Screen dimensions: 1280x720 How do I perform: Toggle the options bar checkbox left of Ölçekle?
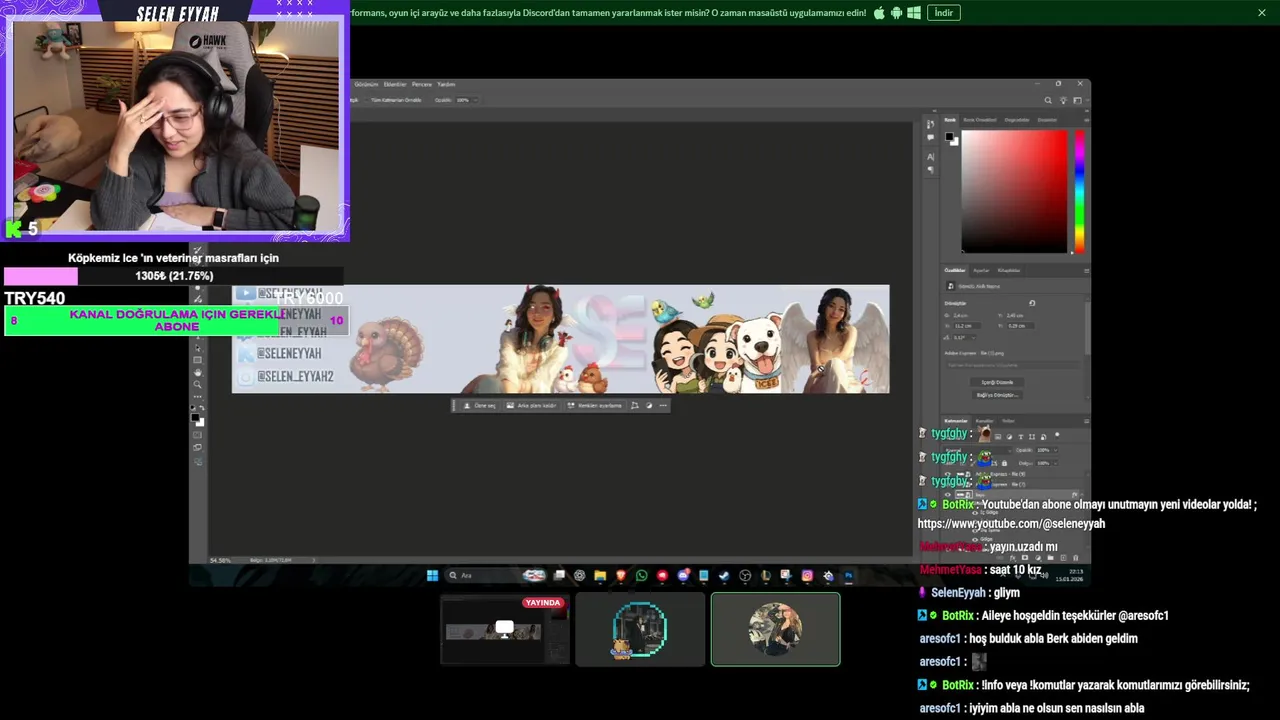click(x=366, y=100)
